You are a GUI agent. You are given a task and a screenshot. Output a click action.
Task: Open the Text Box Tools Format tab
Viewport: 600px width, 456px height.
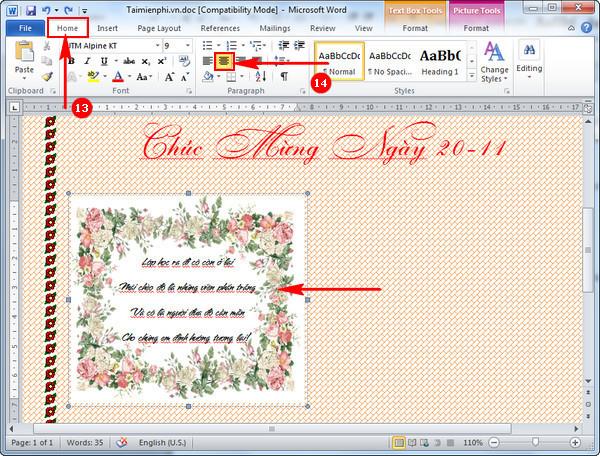[x=415, y=28]
